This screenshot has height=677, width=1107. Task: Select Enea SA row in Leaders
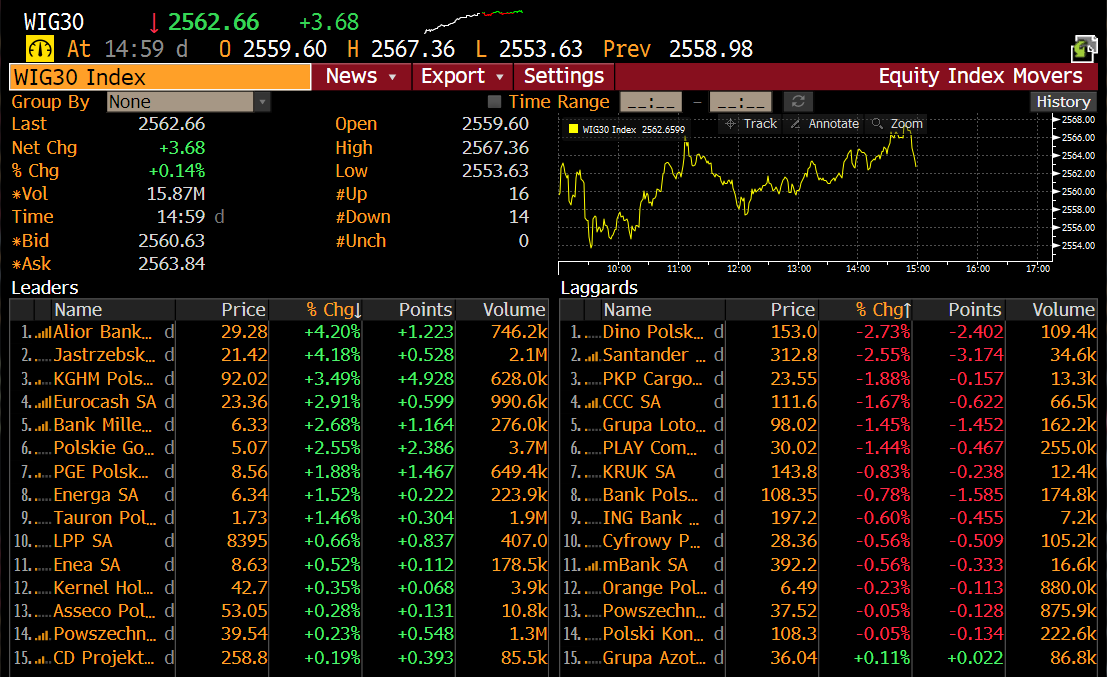click(x=280, y=565)
